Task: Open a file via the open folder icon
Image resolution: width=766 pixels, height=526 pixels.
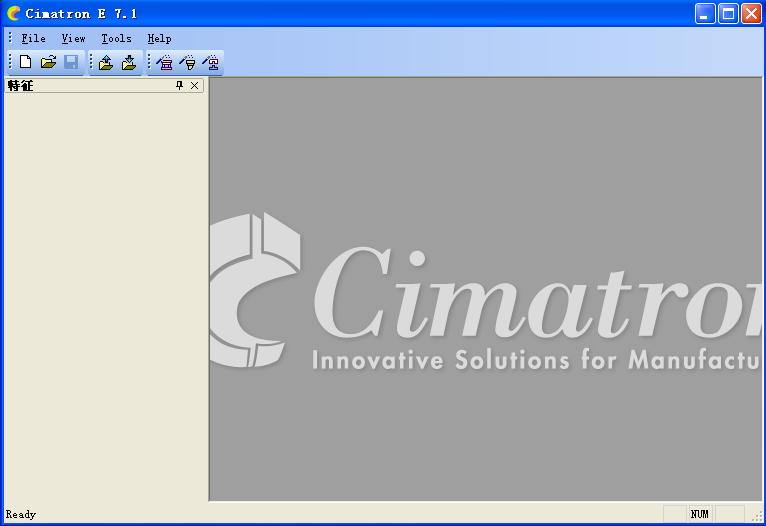Action: 48,62
